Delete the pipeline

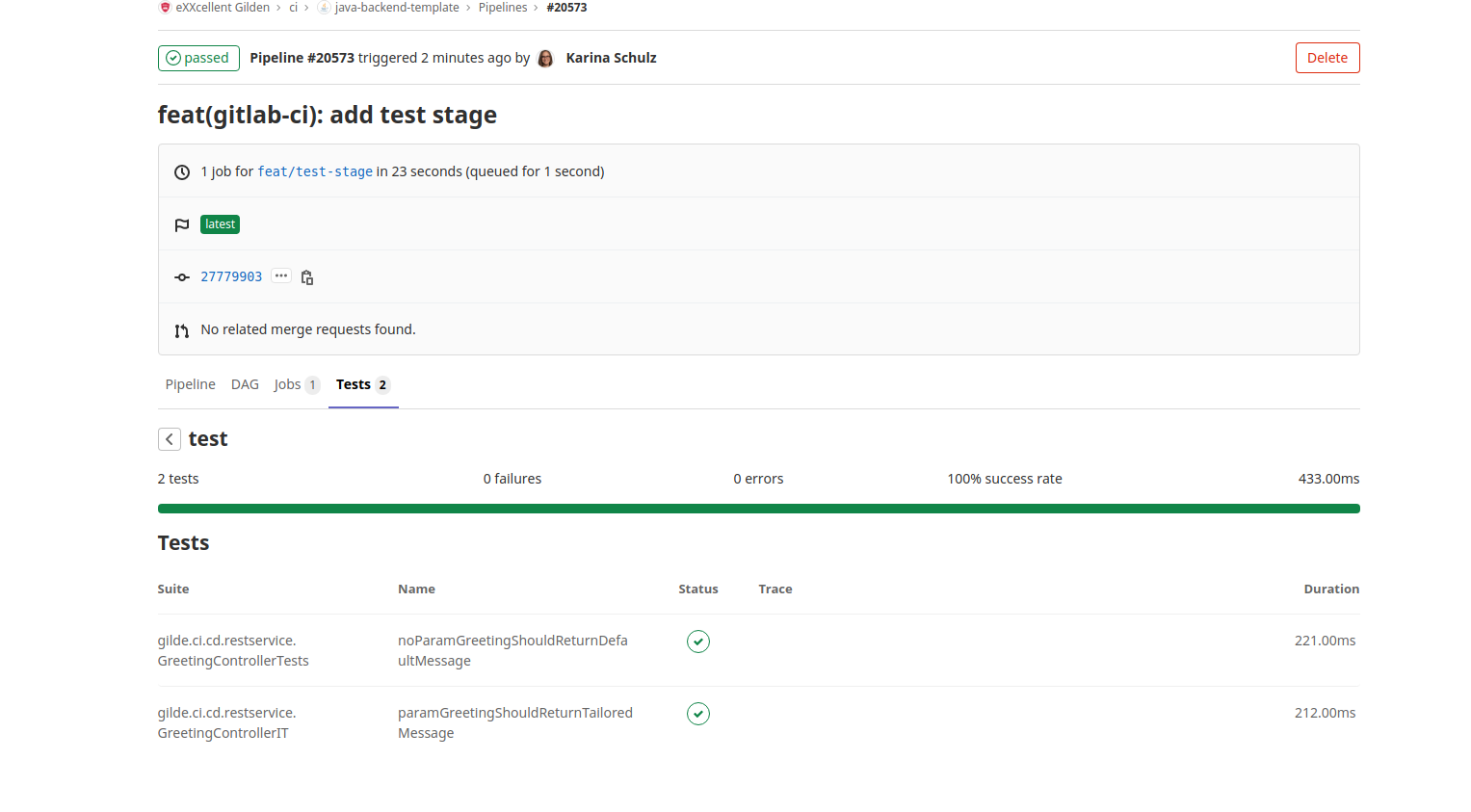point(1327,58)
